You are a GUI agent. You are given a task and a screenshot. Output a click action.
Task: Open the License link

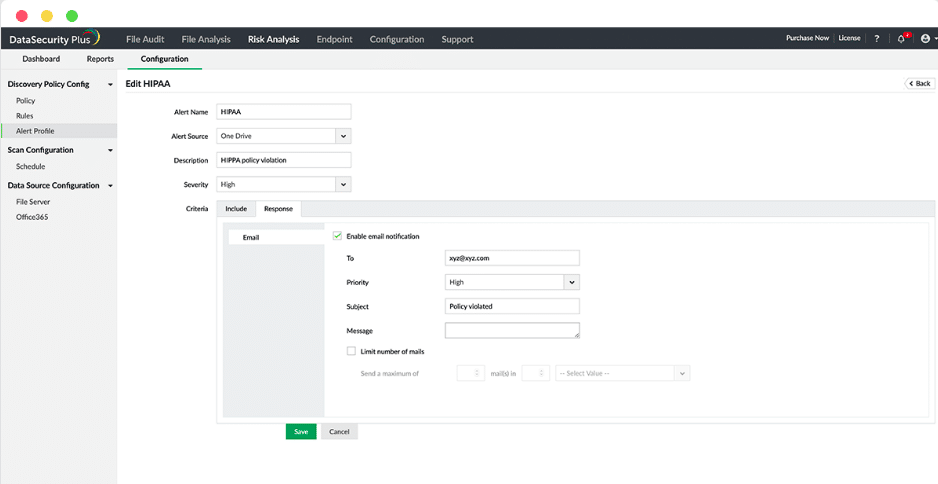point(849,38)
